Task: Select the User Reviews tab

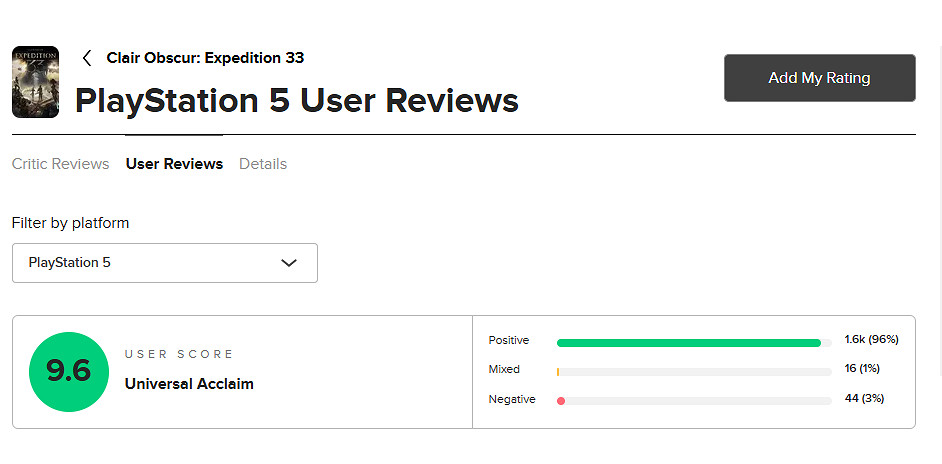Action: pos(174,164)
